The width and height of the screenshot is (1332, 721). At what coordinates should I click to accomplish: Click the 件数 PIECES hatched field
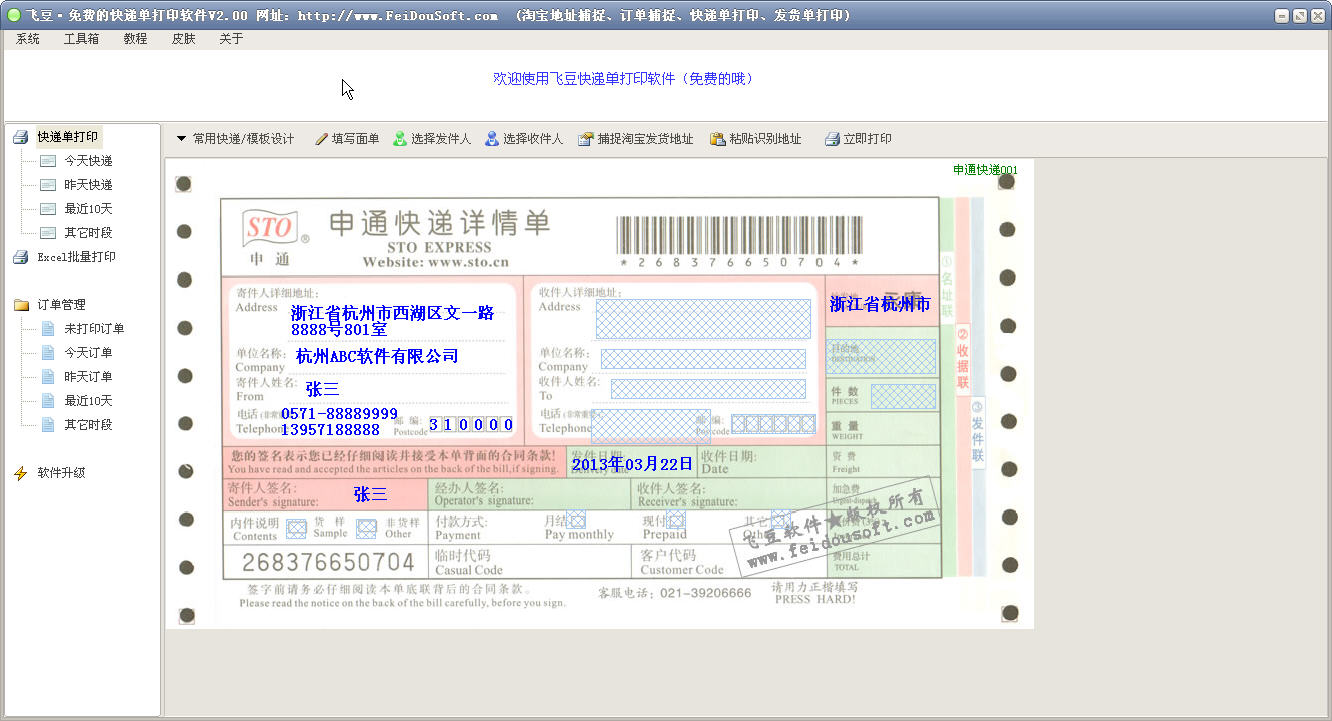pyautogui.click(x=904, y=396)
